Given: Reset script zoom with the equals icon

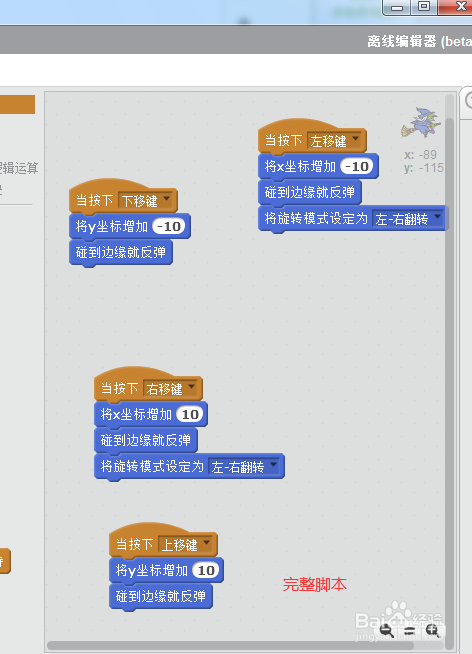Looking at the screenshot, I should pos(409,631).
